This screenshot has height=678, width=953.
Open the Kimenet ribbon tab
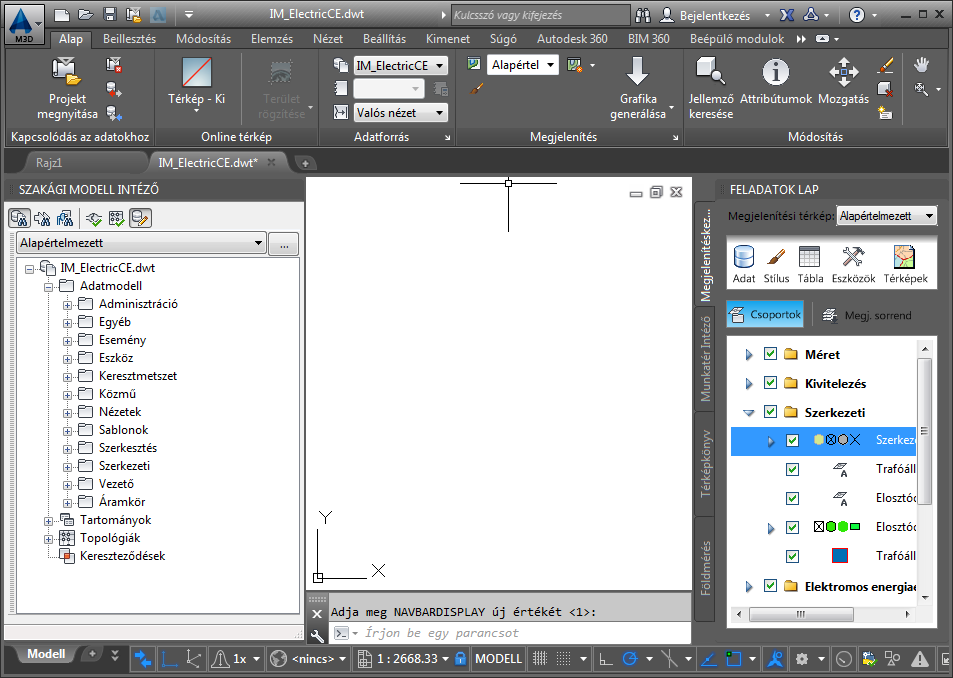point(448,39)
